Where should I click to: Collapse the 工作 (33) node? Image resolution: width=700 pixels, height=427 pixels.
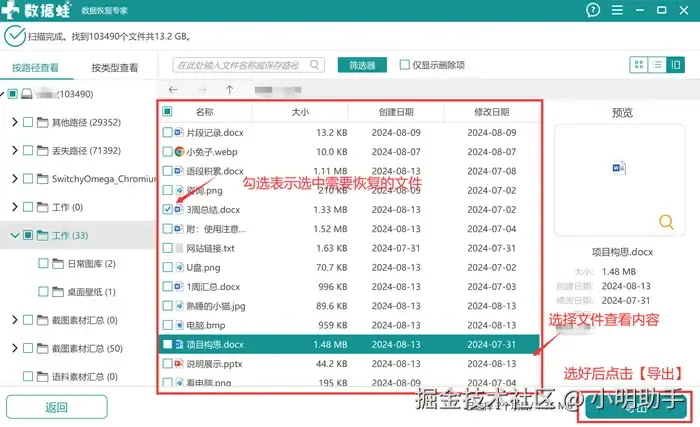(x=14, y=235)
